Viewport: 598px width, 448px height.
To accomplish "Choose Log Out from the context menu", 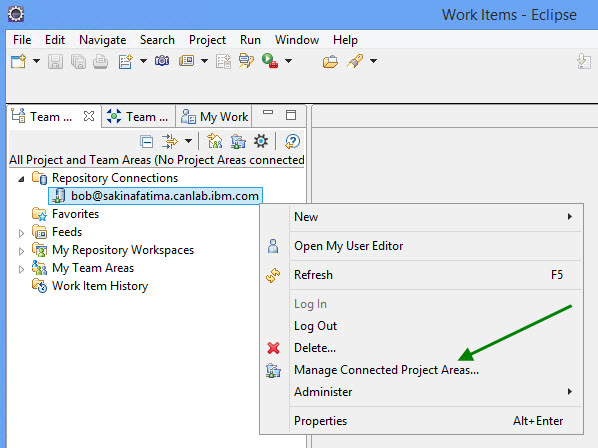I will (x=422, y=326).
